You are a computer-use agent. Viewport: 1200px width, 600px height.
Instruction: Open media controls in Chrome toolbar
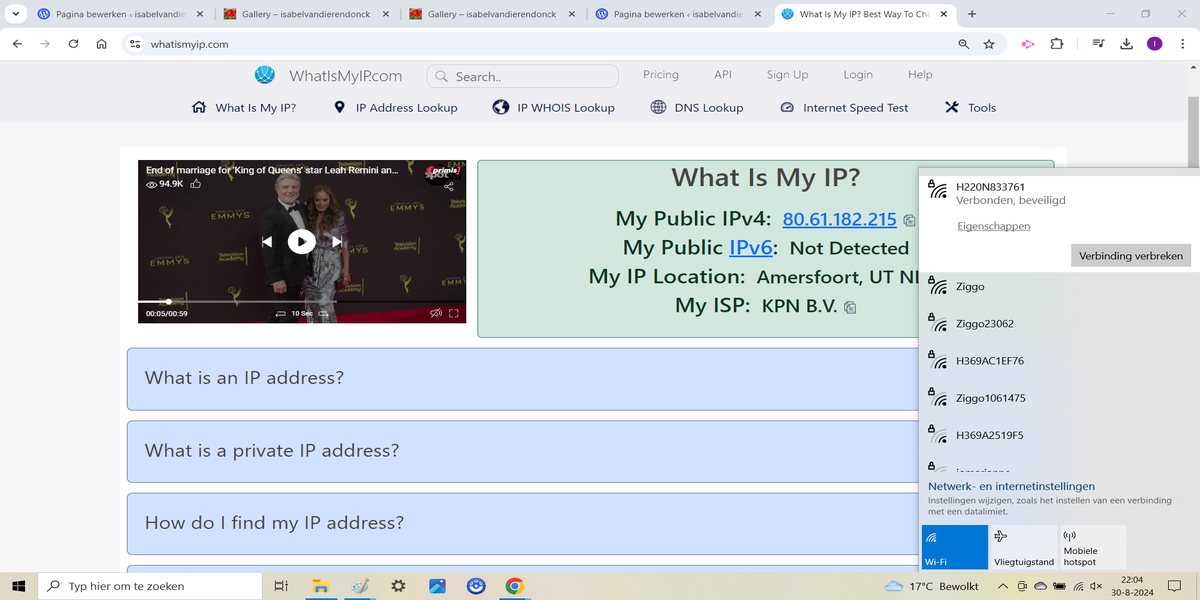(x=1098, y=44)
